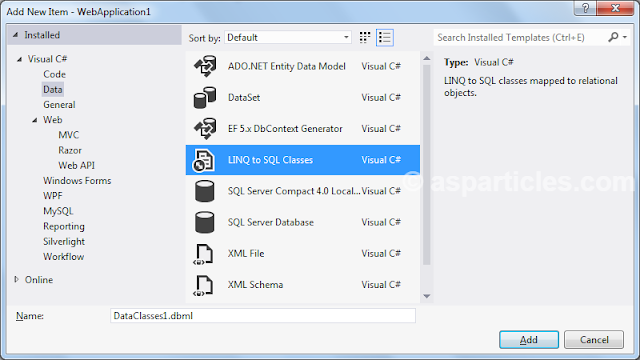Select the WPF category

[53, 196]
